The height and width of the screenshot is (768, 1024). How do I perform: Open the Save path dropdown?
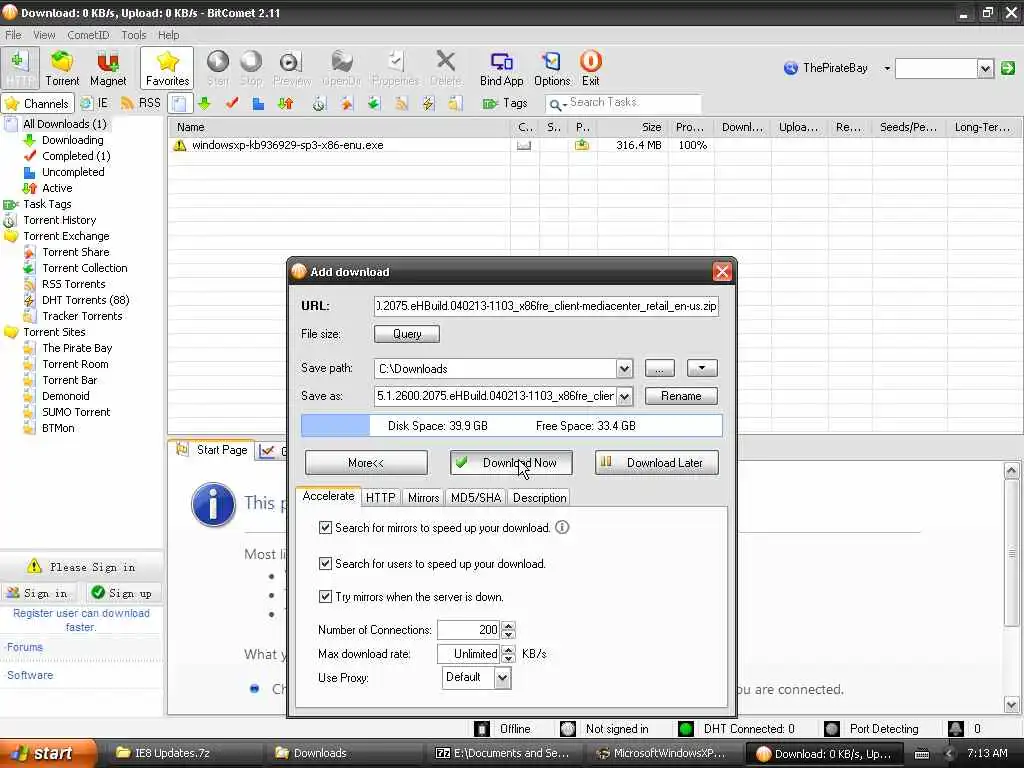(x=624, y=369)
